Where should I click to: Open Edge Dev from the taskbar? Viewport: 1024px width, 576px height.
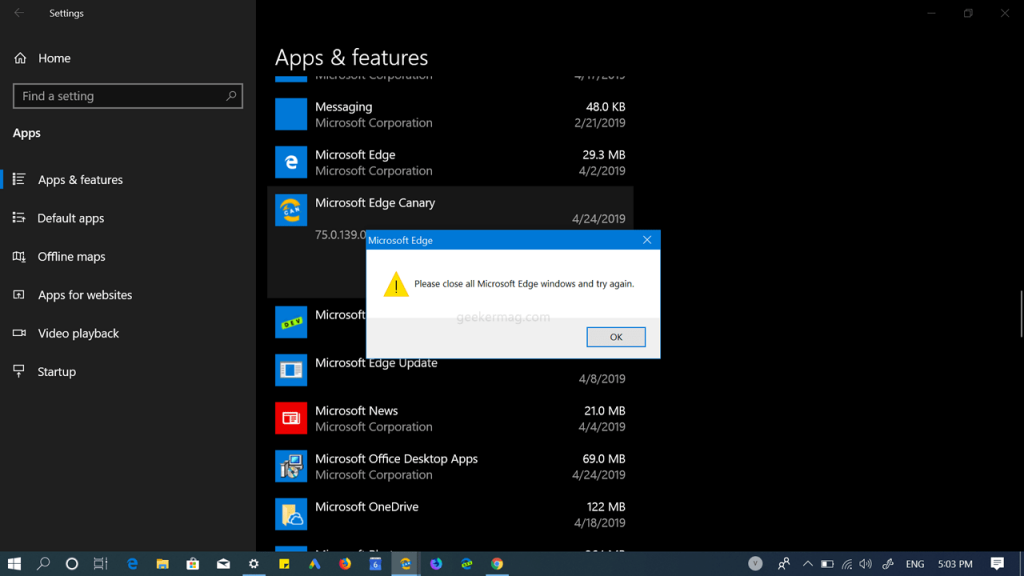tap(466, 564)
